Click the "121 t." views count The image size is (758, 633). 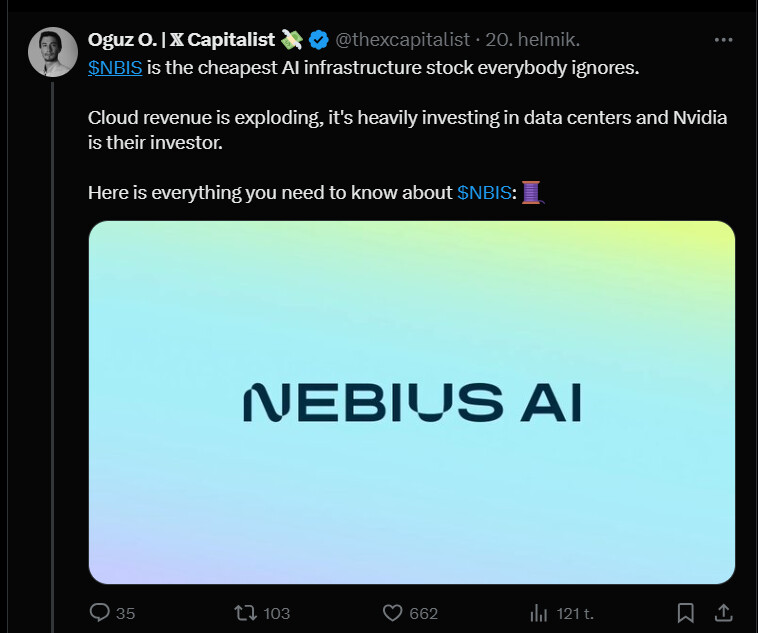pyautogui.click(x=575, y=613)
